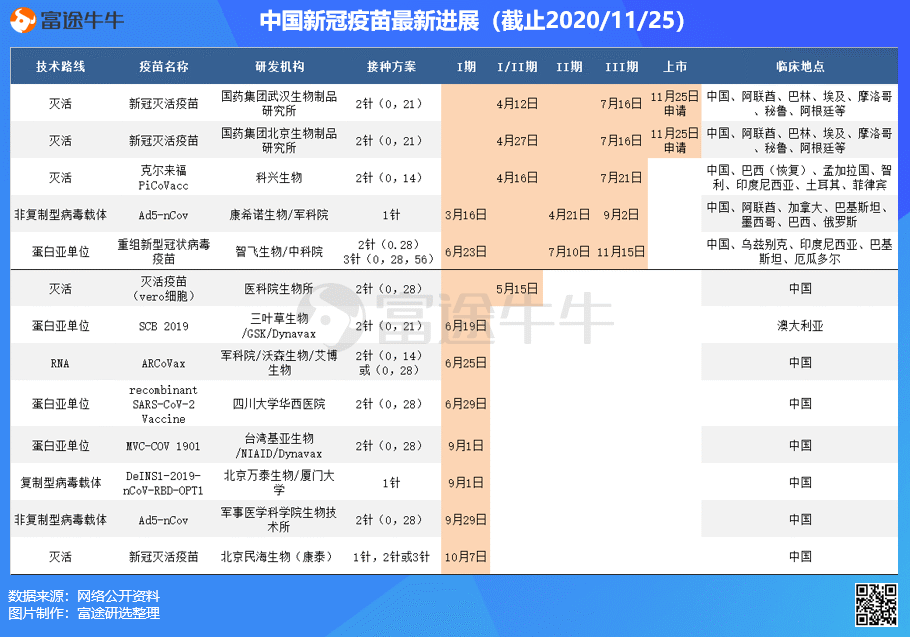Viewport: 910px width, 637px height.
Task: Click the 接种方案 column header
Action: (x=391, y=67)
